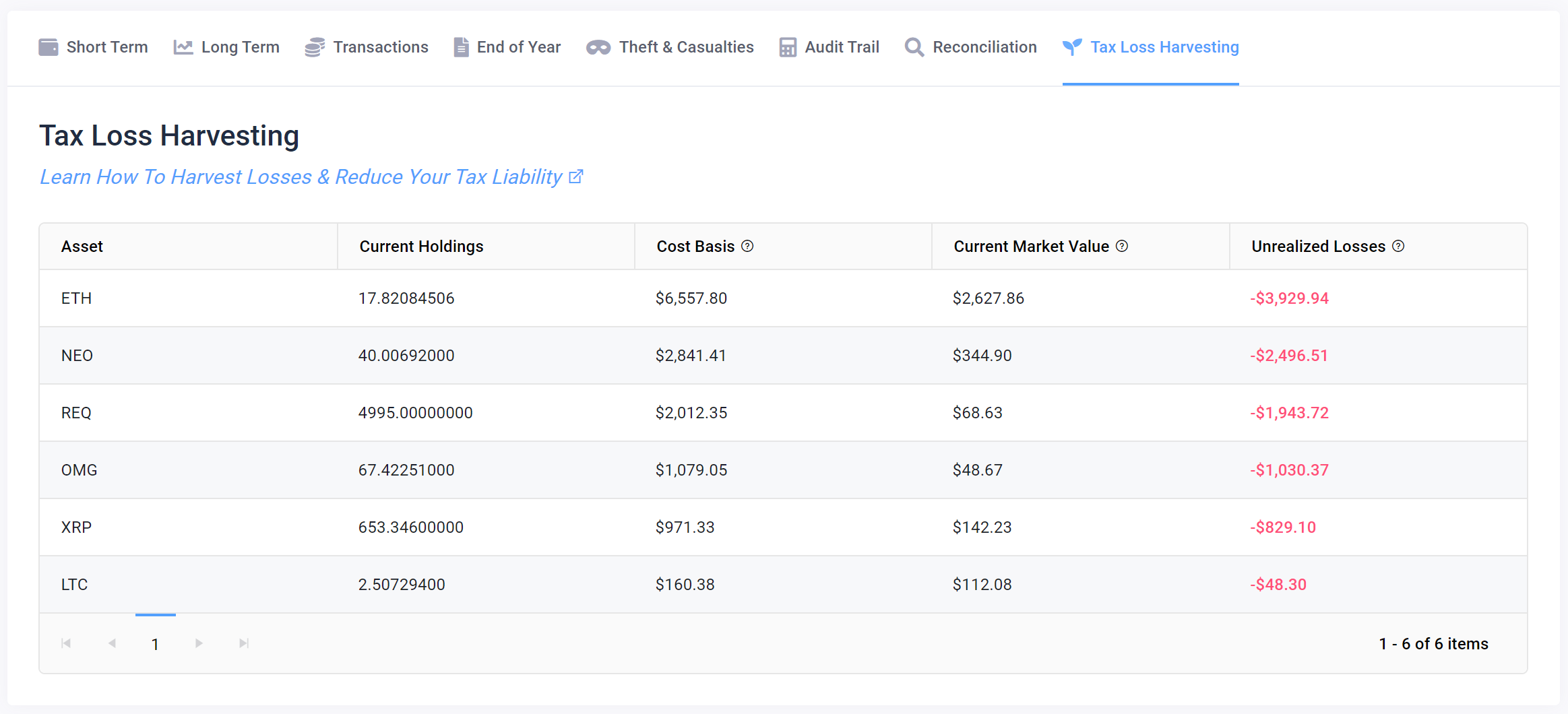Open the Short Term tab
This screenshot has width=1568, height=714.
point(93,47)
